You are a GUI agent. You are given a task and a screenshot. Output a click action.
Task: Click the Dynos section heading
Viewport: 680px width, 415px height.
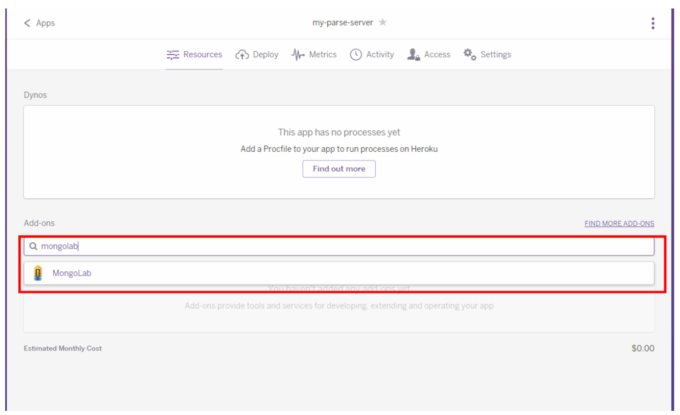[35, 95]
